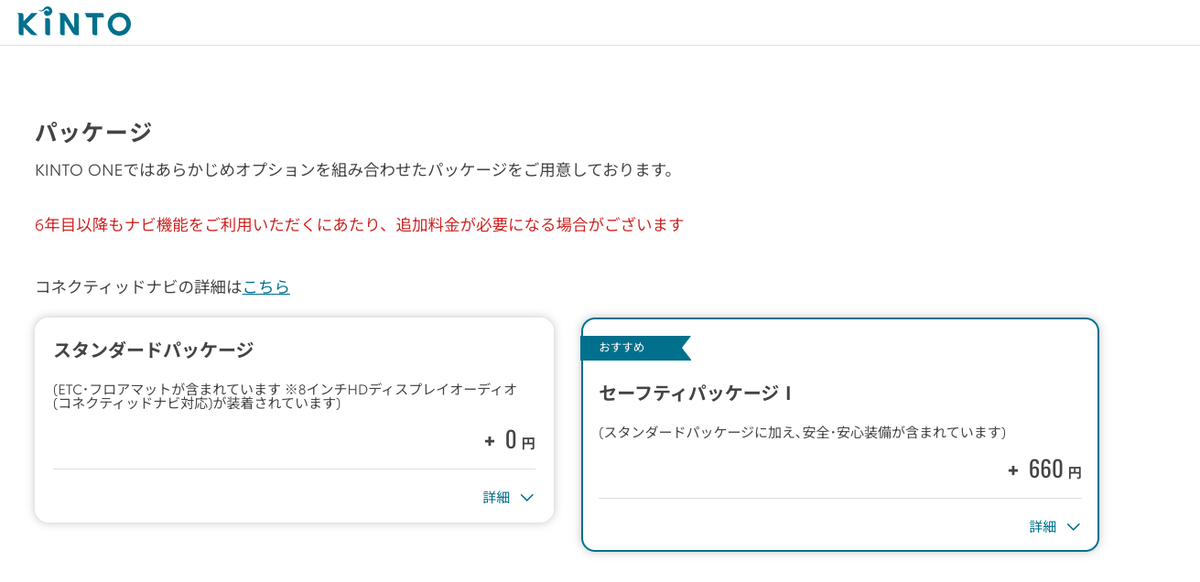Viewport: 1200px width, 582px height.
Task: Click the red navigation fee notice text
Action: coord(360,224)
